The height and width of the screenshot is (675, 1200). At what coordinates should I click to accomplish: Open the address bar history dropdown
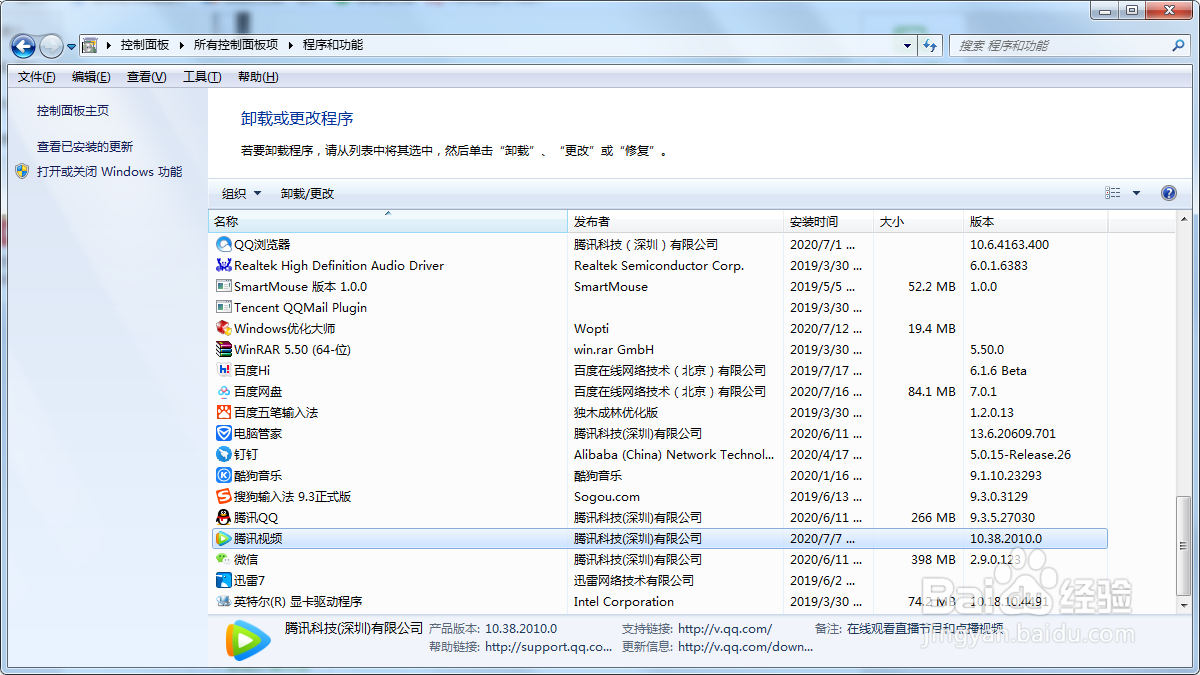click(x=908, y=45)
